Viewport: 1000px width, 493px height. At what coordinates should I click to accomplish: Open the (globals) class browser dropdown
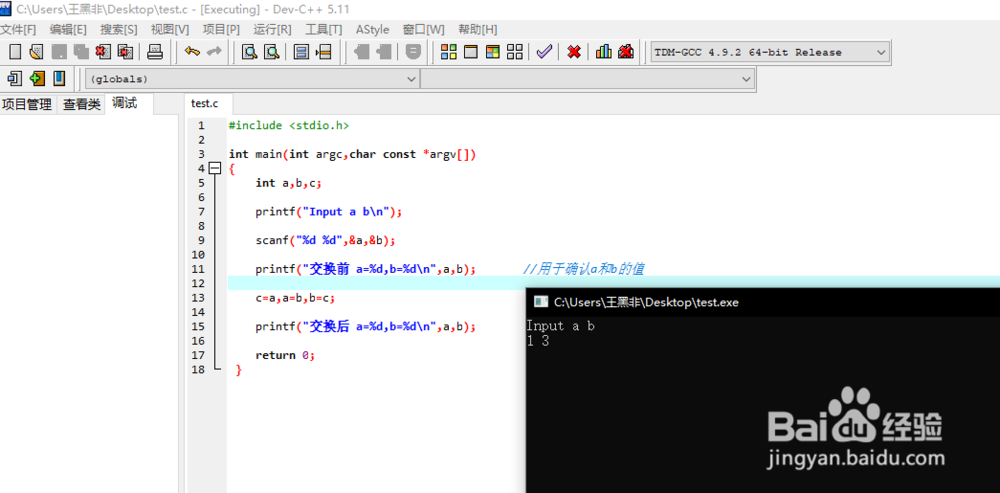click(253, 79)
